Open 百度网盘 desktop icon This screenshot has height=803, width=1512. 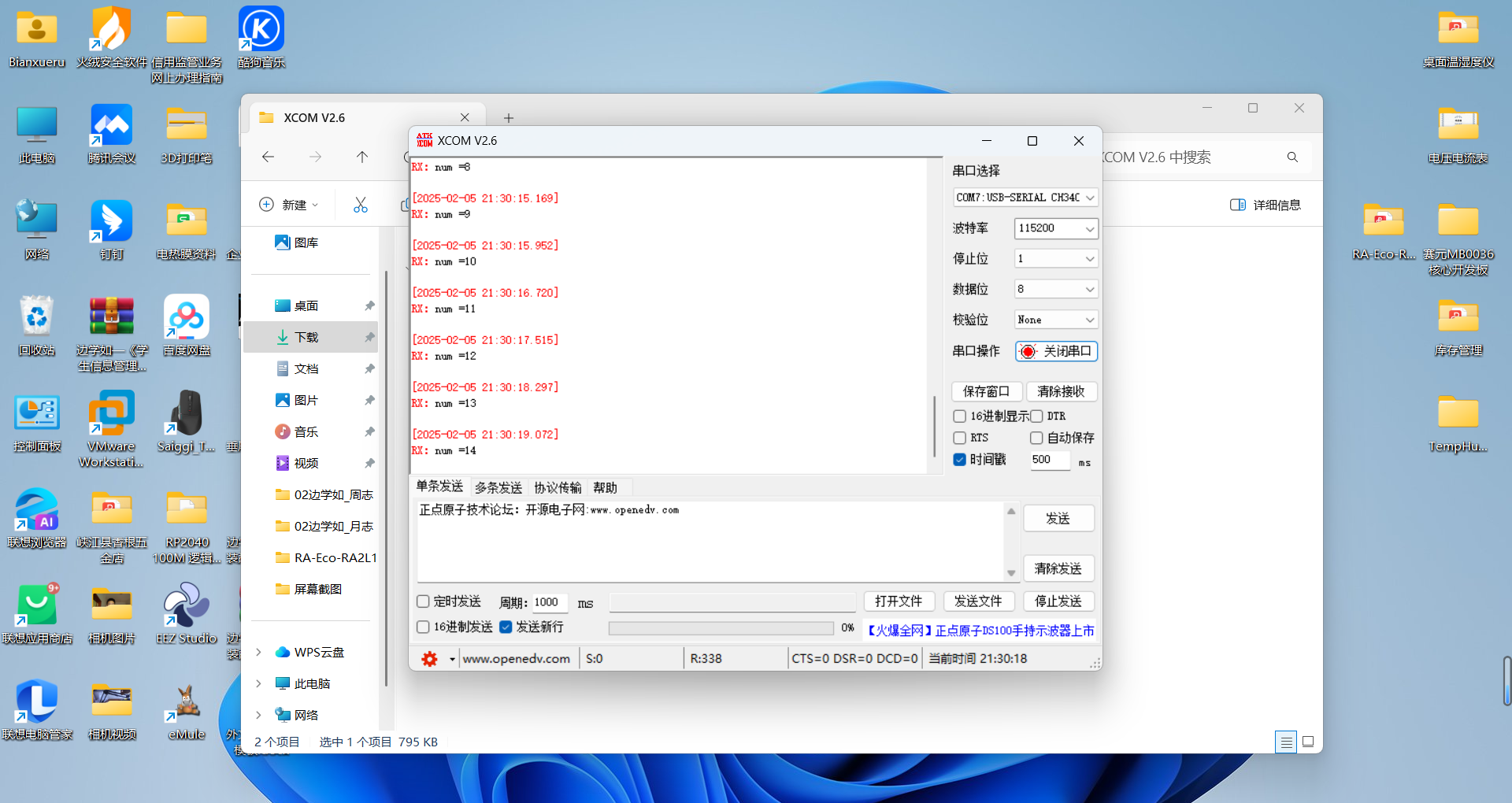[187, 326]
